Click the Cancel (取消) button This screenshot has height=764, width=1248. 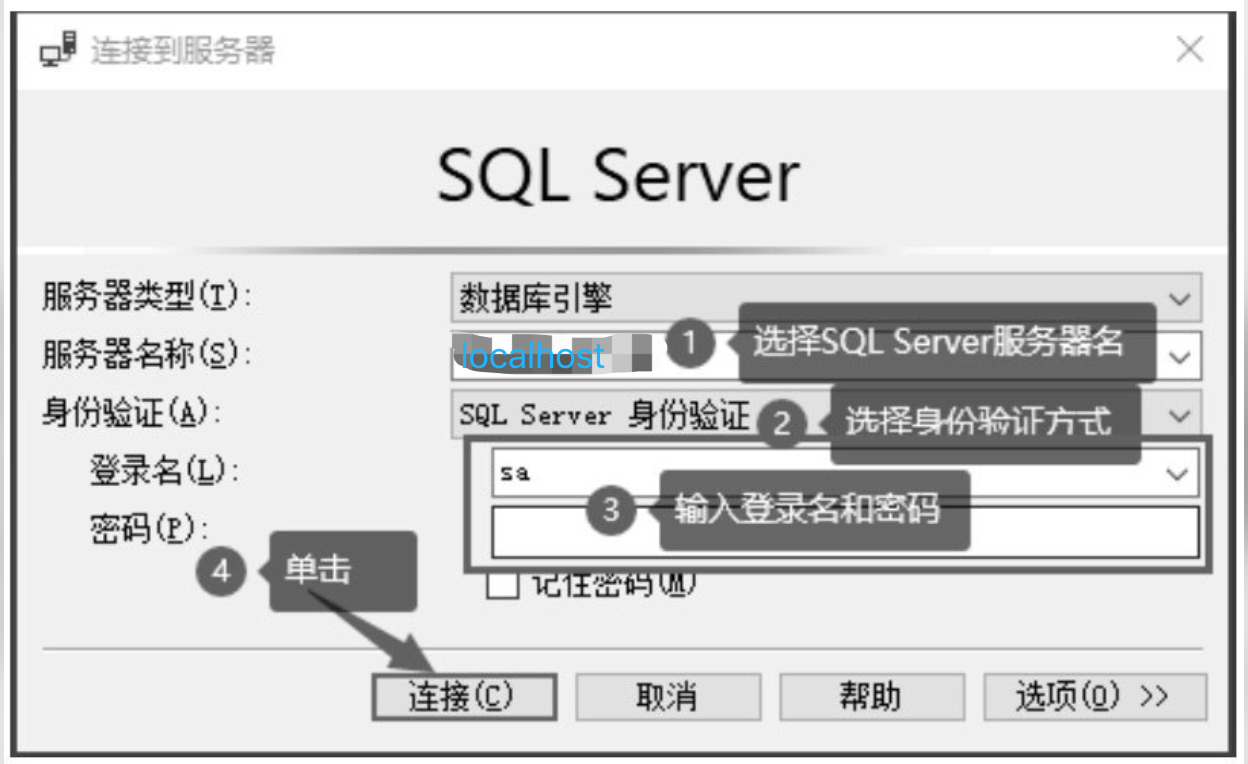[668, 697]
